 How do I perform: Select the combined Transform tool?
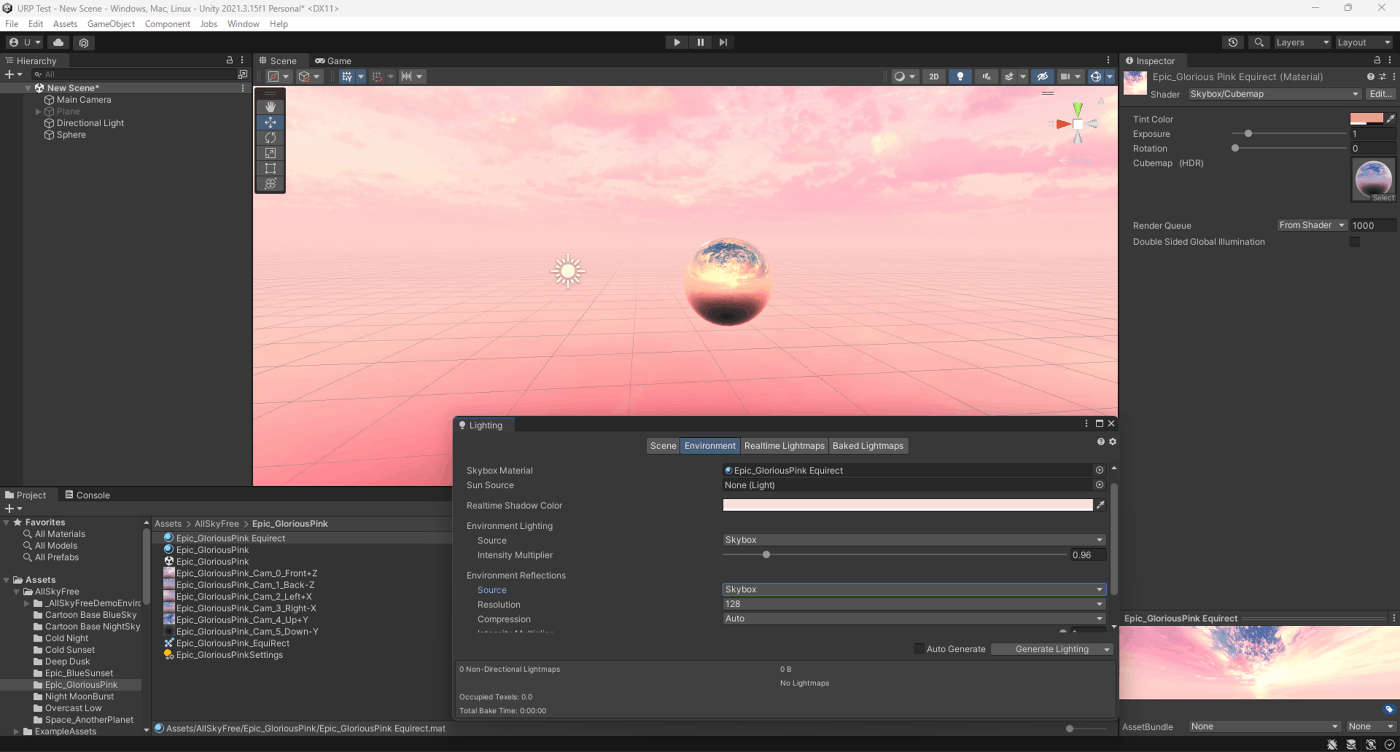(270, 184)
